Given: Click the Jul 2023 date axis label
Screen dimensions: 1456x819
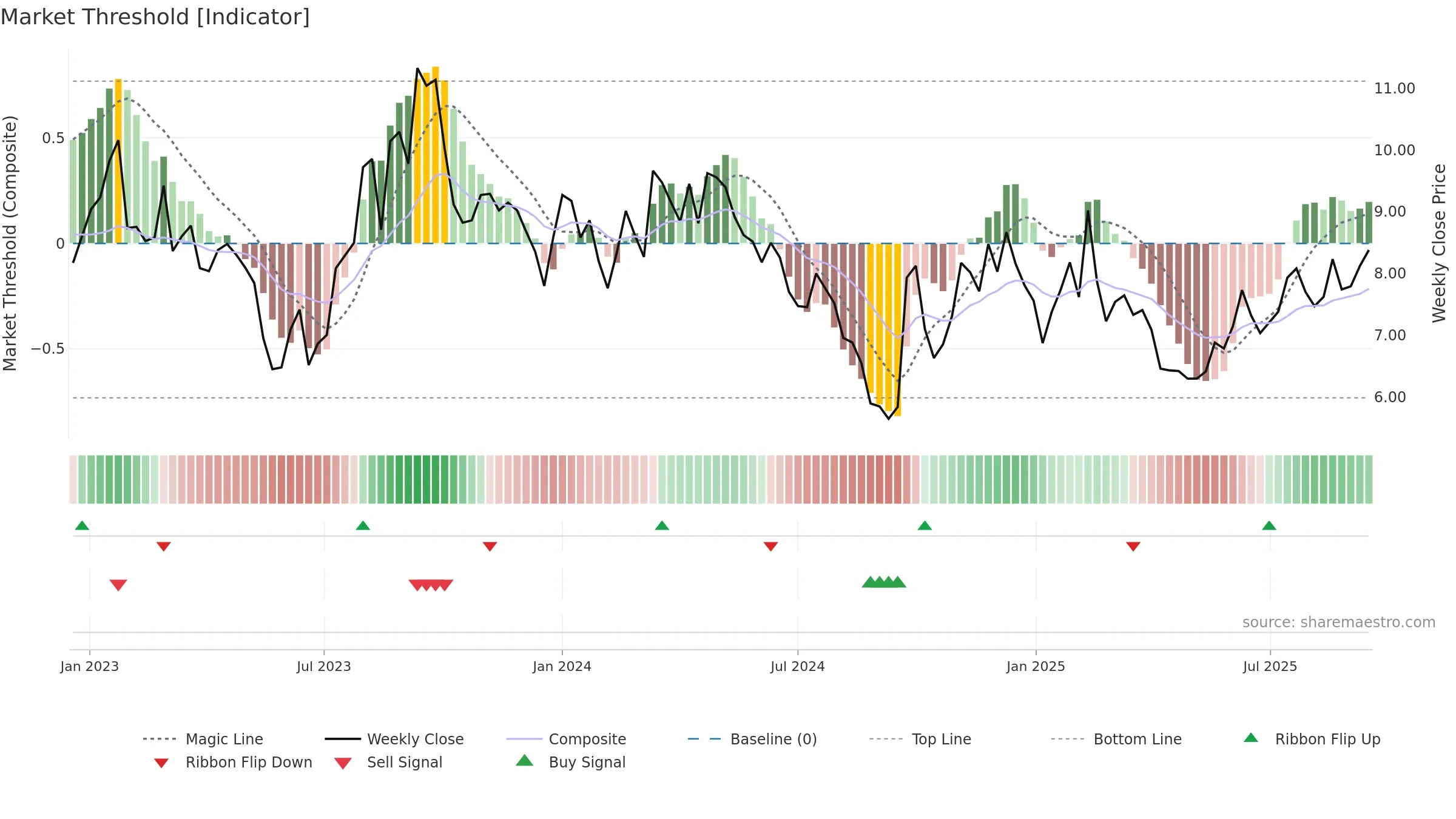Looking at the screenshot, I should click(324, 666).
